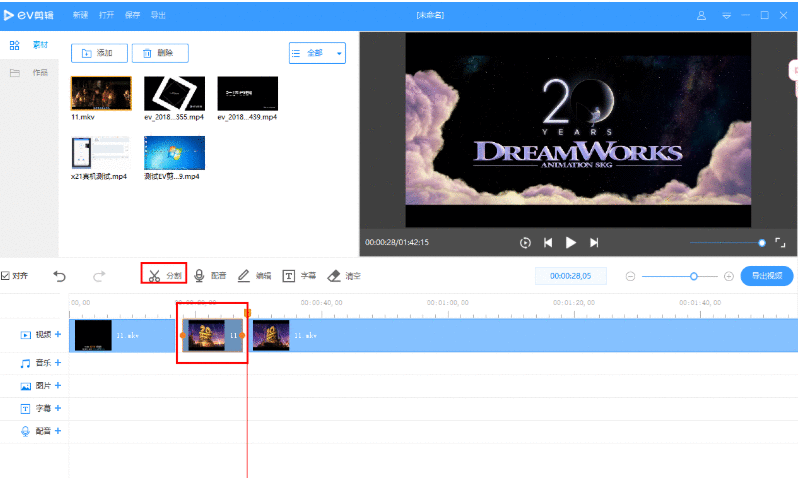Image resolution: width=799 pixels, height=478 pixels.
Task: Undo the last action
Action: (60, 275)
